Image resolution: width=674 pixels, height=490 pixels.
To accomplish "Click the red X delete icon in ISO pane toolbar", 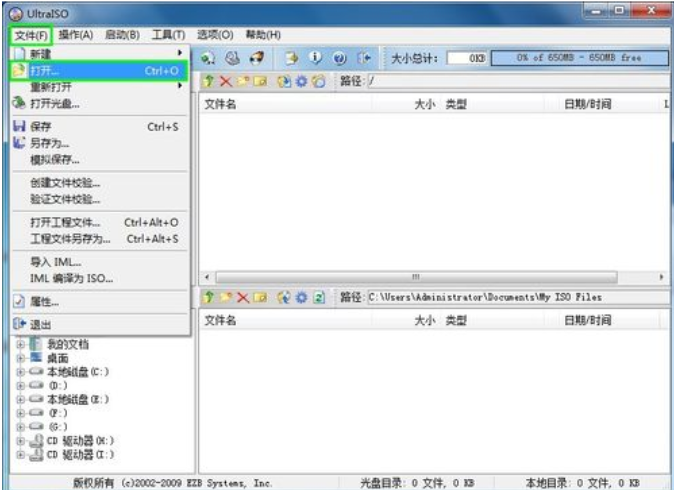I will [x=226, y=81].
